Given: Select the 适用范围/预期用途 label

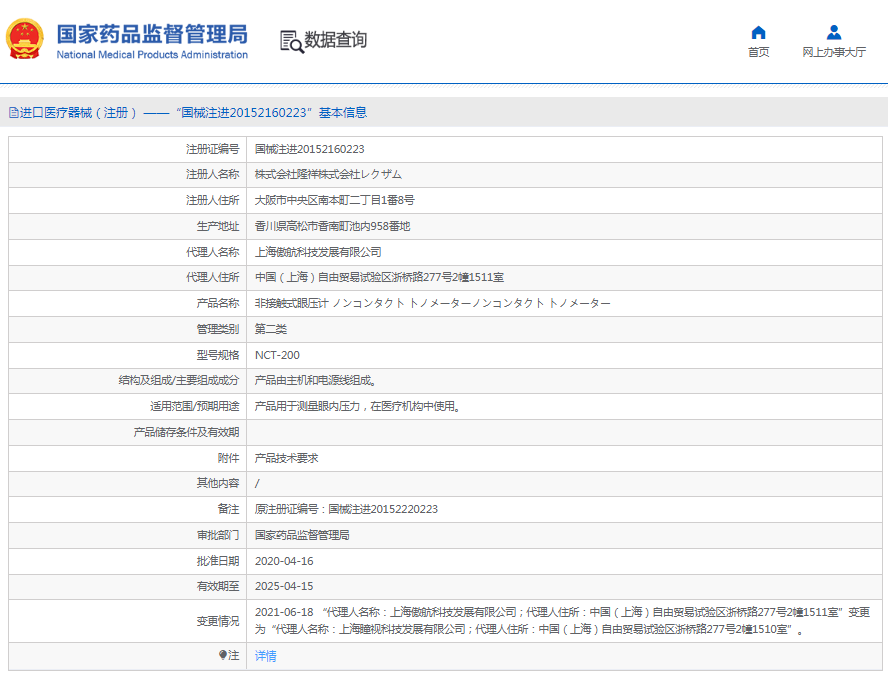Looking at the screenshot, I should [194, 406].
